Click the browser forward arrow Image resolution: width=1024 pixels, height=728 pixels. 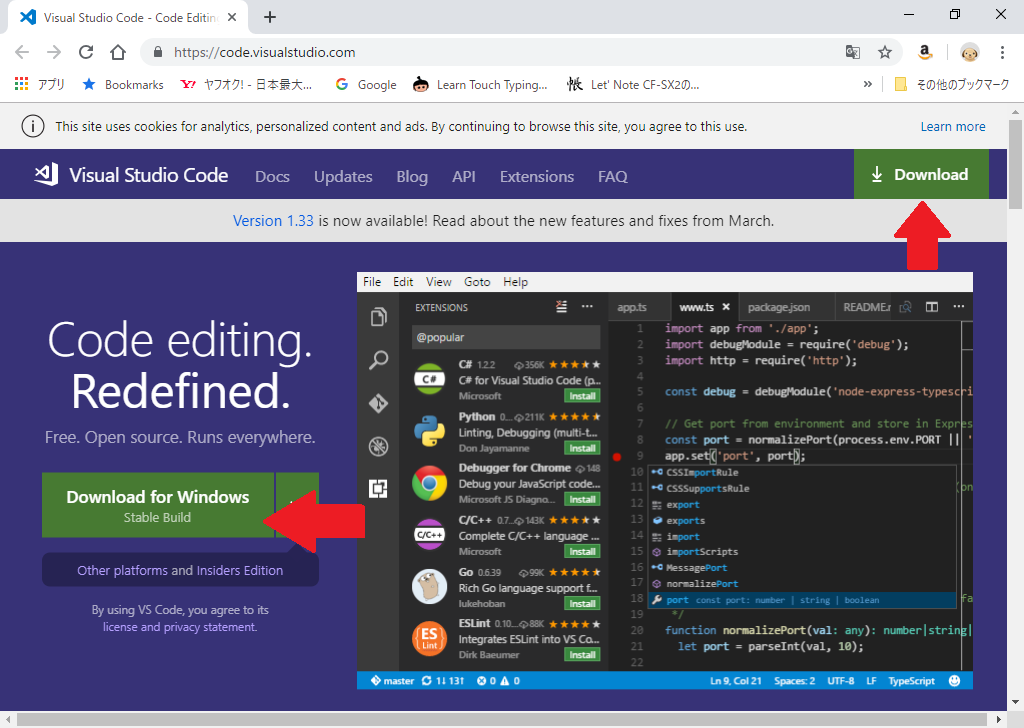[54, 52]
